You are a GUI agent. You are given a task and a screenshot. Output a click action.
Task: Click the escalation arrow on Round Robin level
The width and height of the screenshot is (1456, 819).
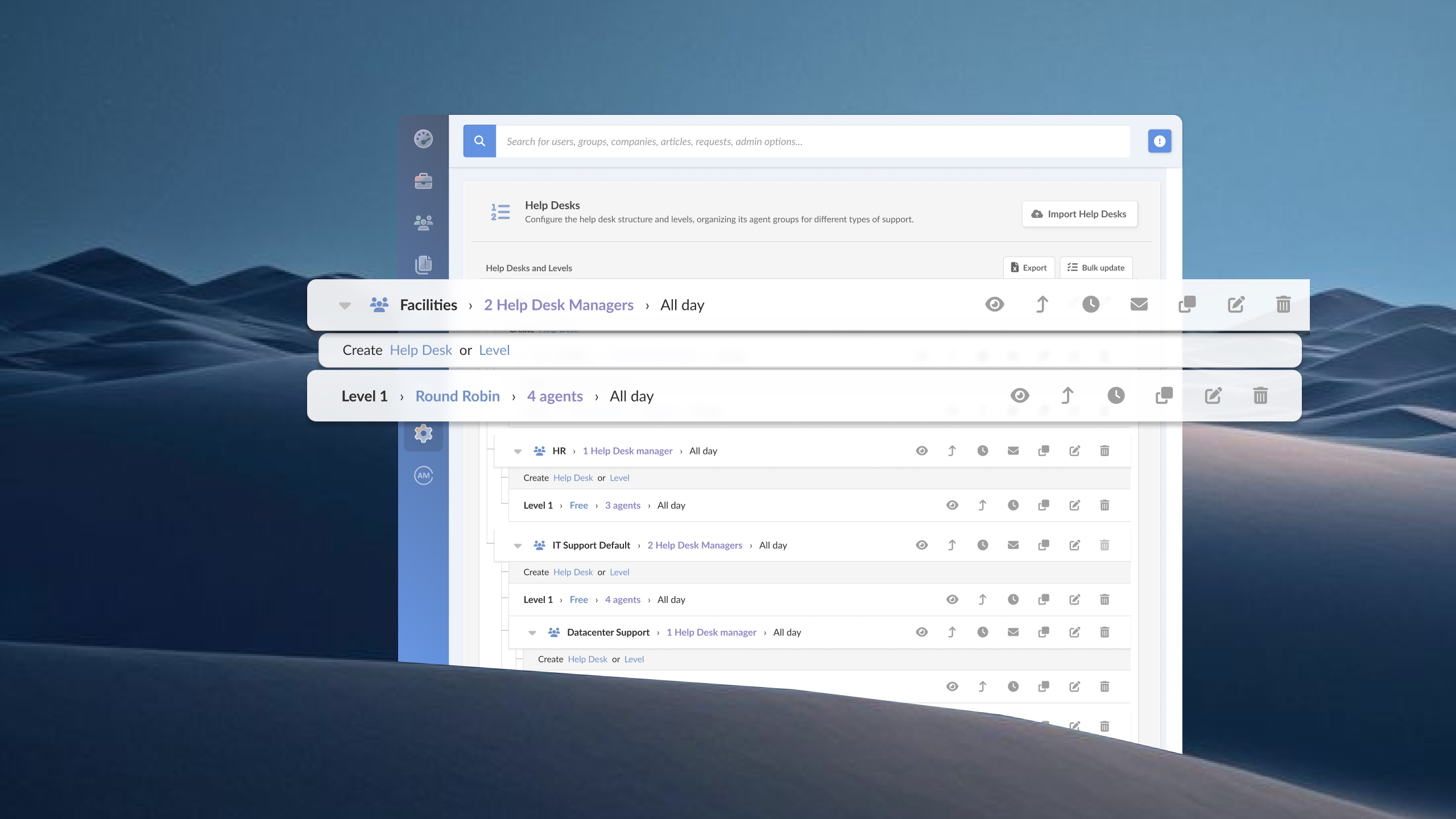click(x=1068, y=395)
